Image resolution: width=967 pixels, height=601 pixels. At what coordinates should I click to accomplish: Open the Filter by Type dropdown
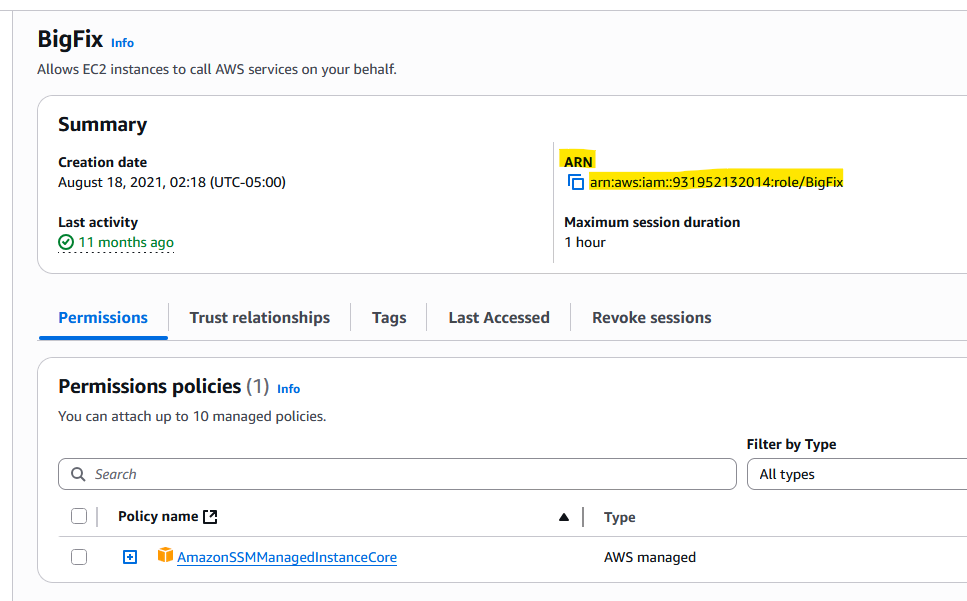coord(857,474)
